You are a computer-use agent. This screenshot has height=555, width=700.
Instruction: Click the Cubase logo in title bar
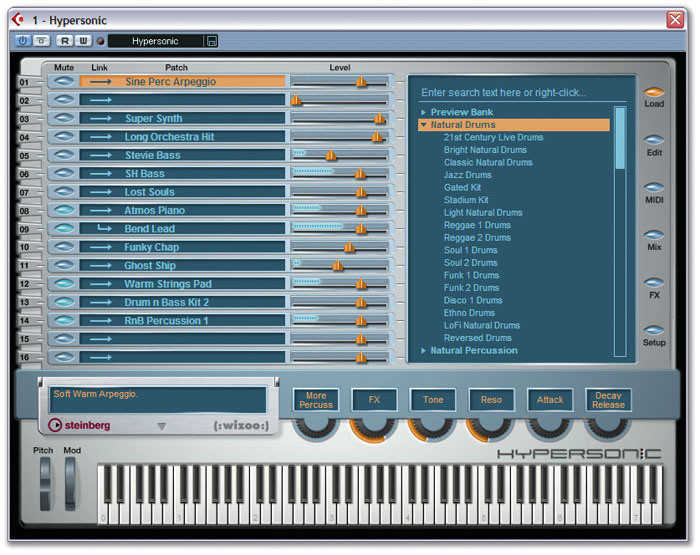[x=18, y=20]
